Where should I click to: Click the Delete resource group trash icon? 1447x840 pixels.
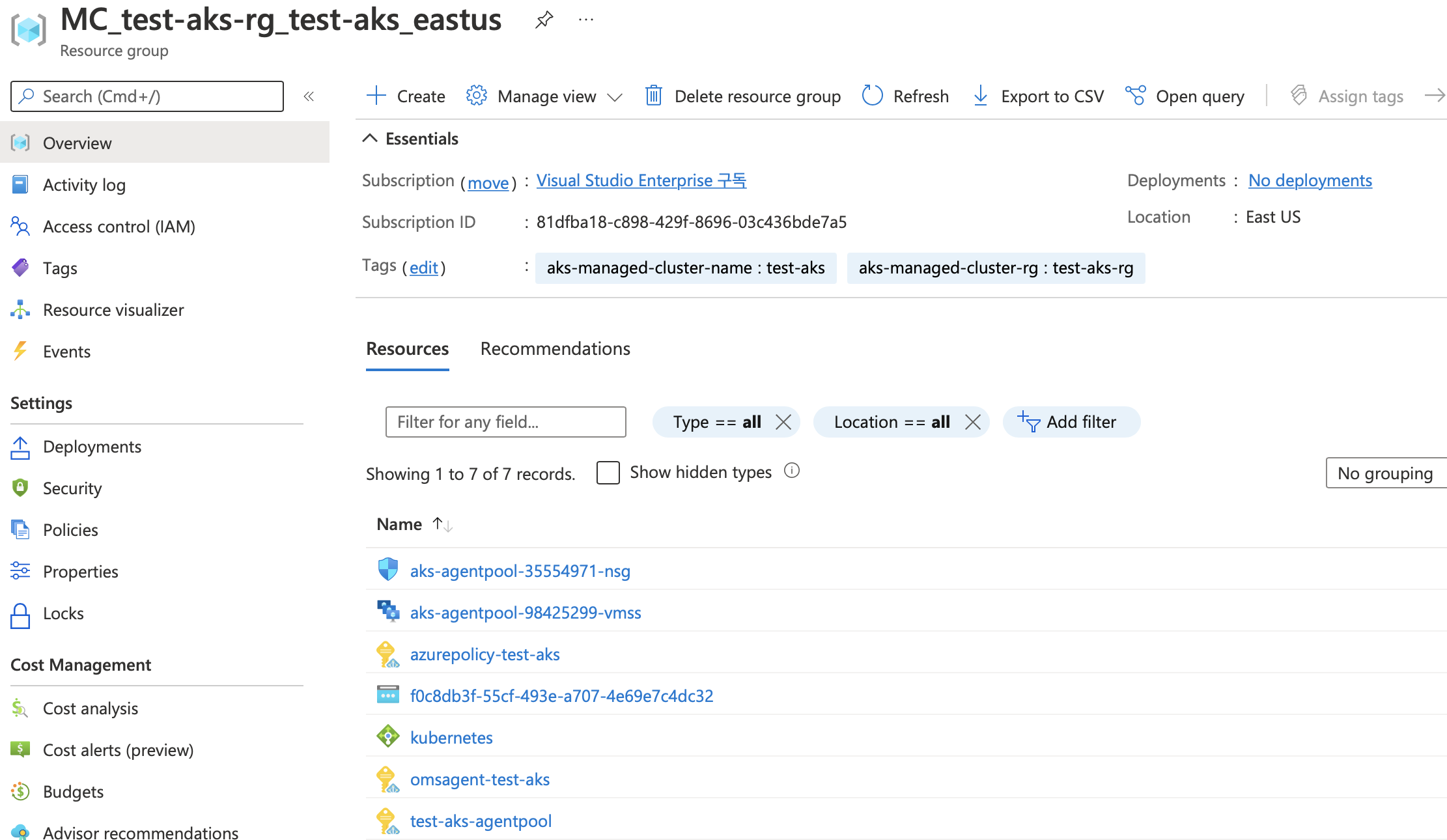pyautogui.click(x=653, y=96)
